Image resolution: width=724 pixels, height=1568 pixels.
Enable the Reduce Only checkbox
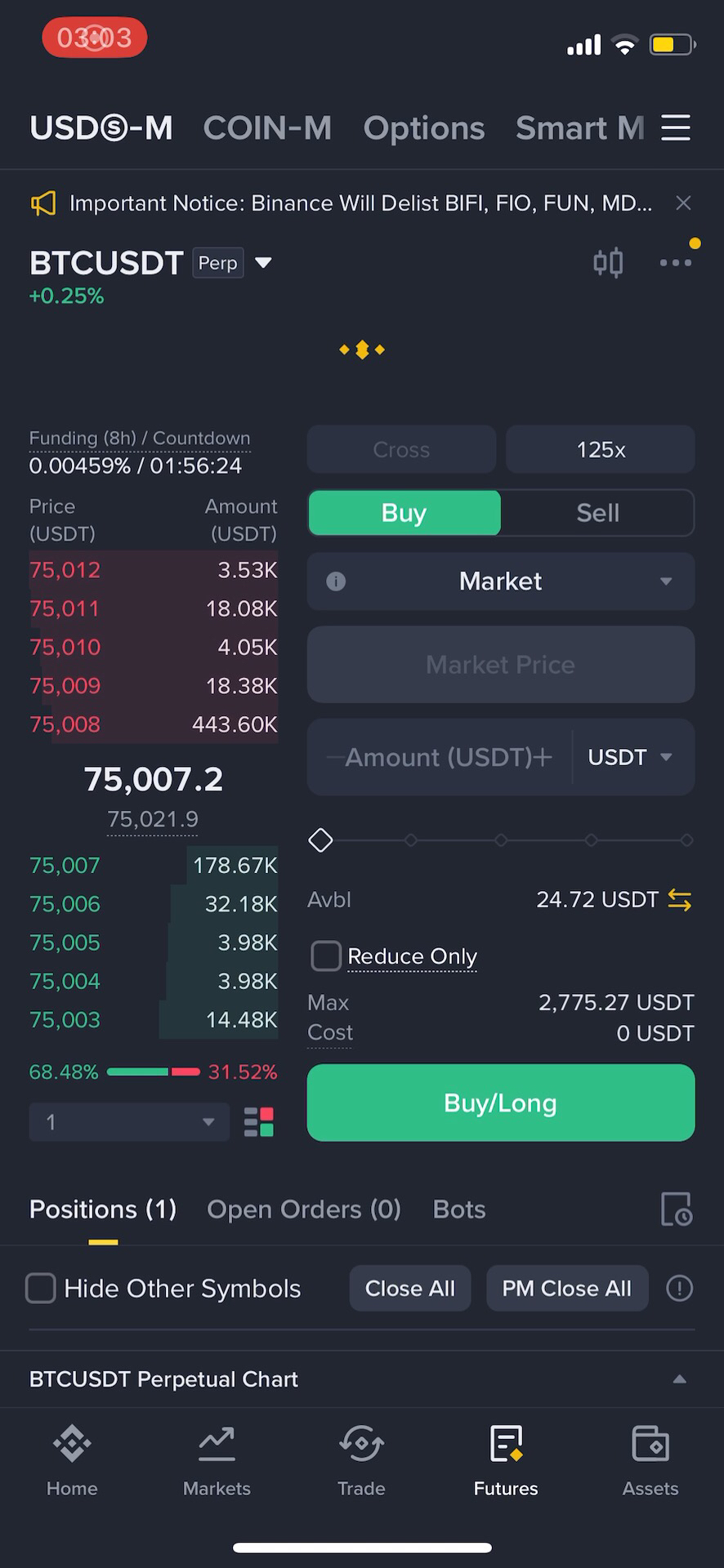coord(326,955)
